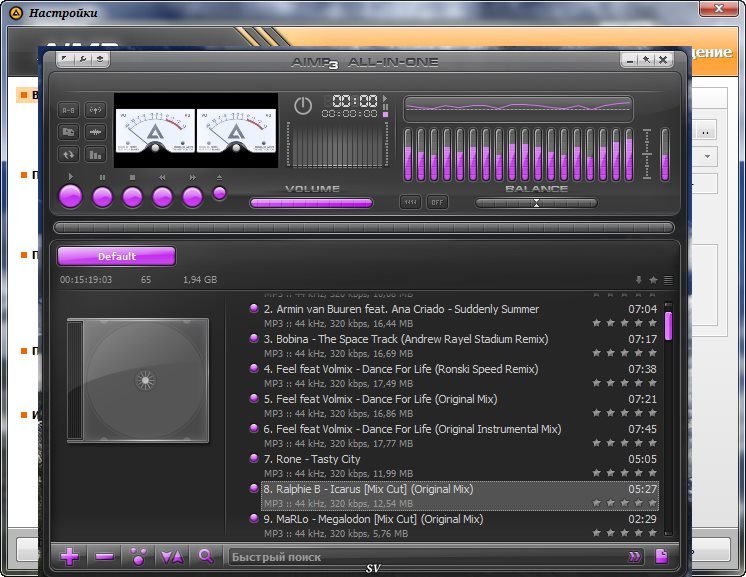Adjust the VOLUME slider
This screenshot has width=746, height=577.
(311, 203)
